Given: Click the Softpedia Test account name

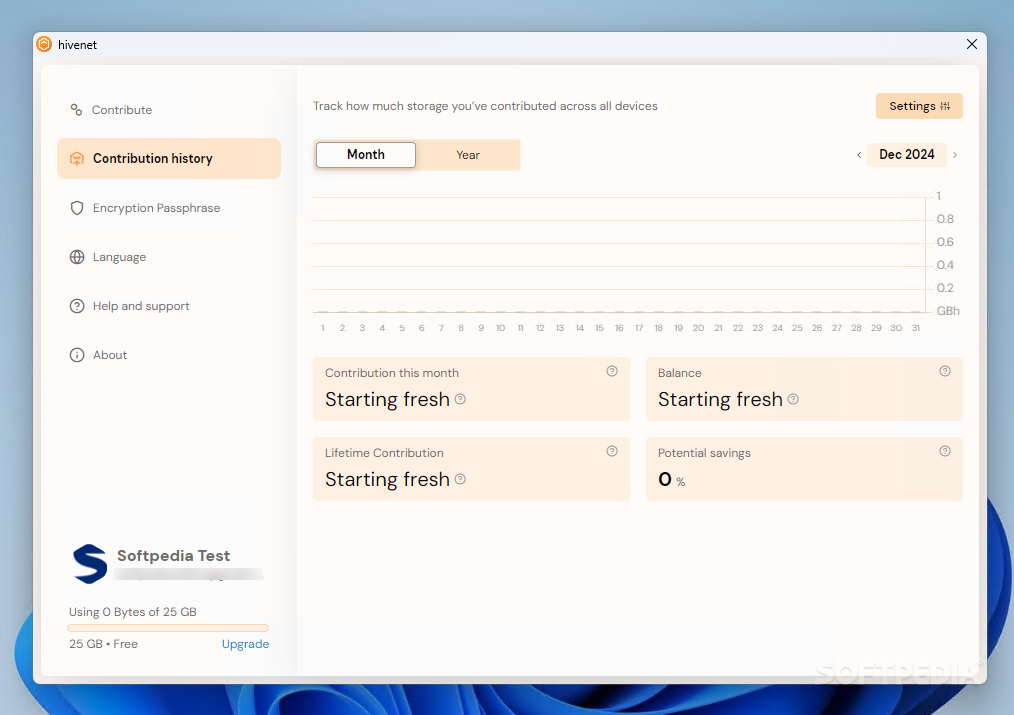Looking at the screenshot, I should point(173,556).
